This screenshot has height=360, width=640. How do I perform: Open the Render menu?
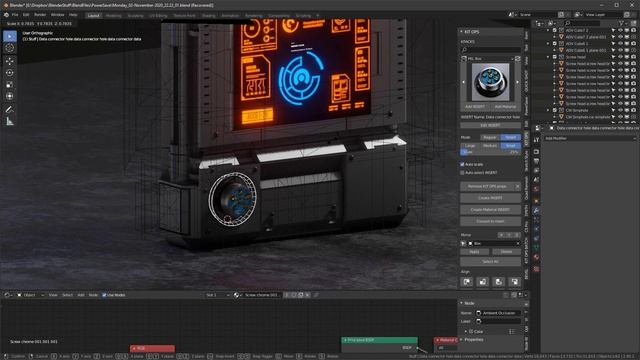pos(40,15)
